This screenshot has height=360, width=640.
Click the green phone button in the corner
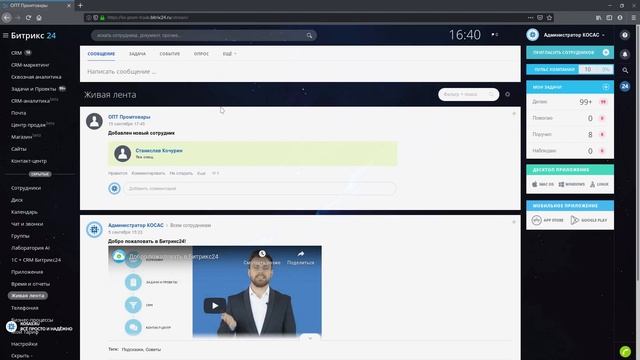[625, 351]
